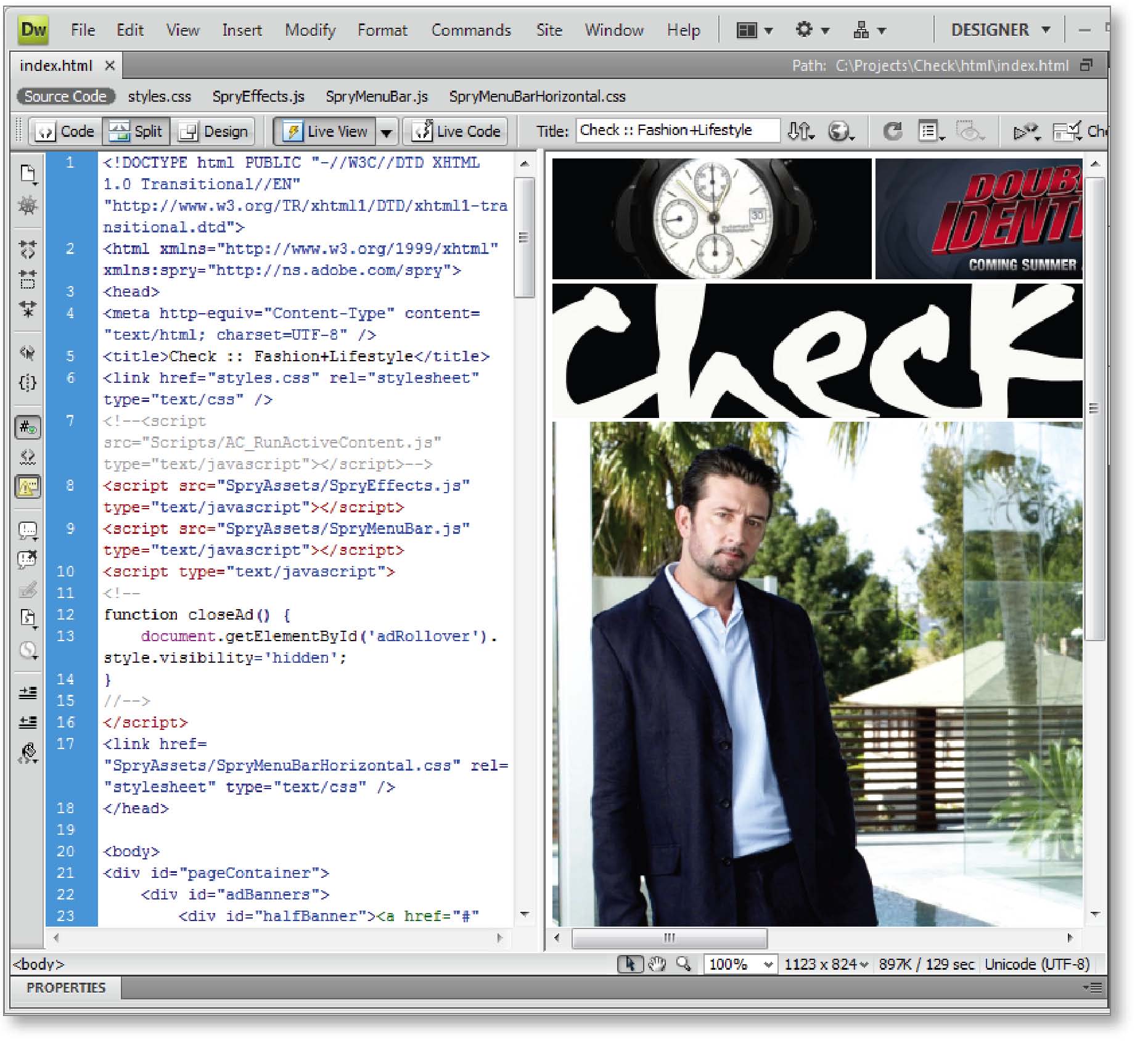Click the <body> tag selector

pos(39,964)
